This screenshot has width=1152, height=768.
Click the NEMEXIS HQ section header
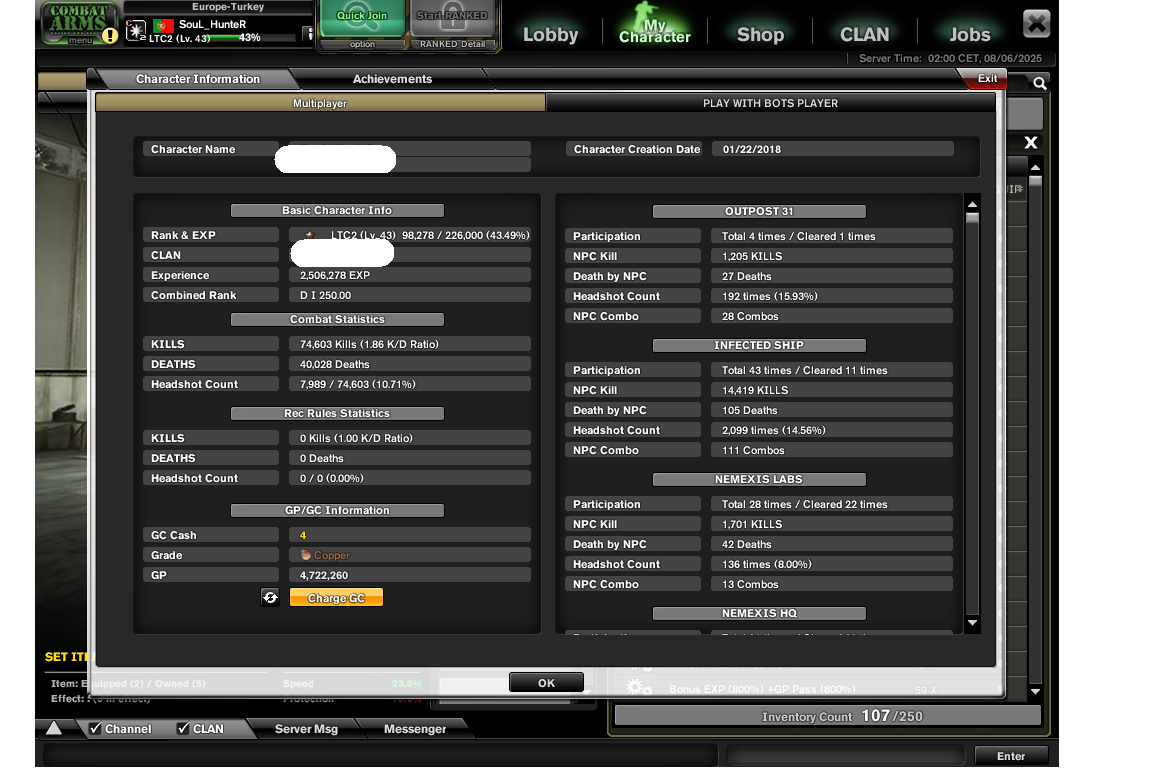click(x=759, y=613)
